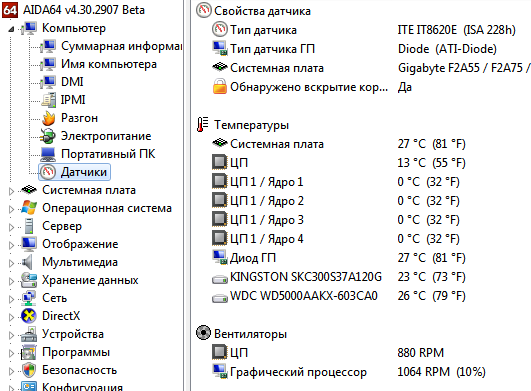Open the IPMI tree item
Screen dimensions: 531x391
pos(73,100)
